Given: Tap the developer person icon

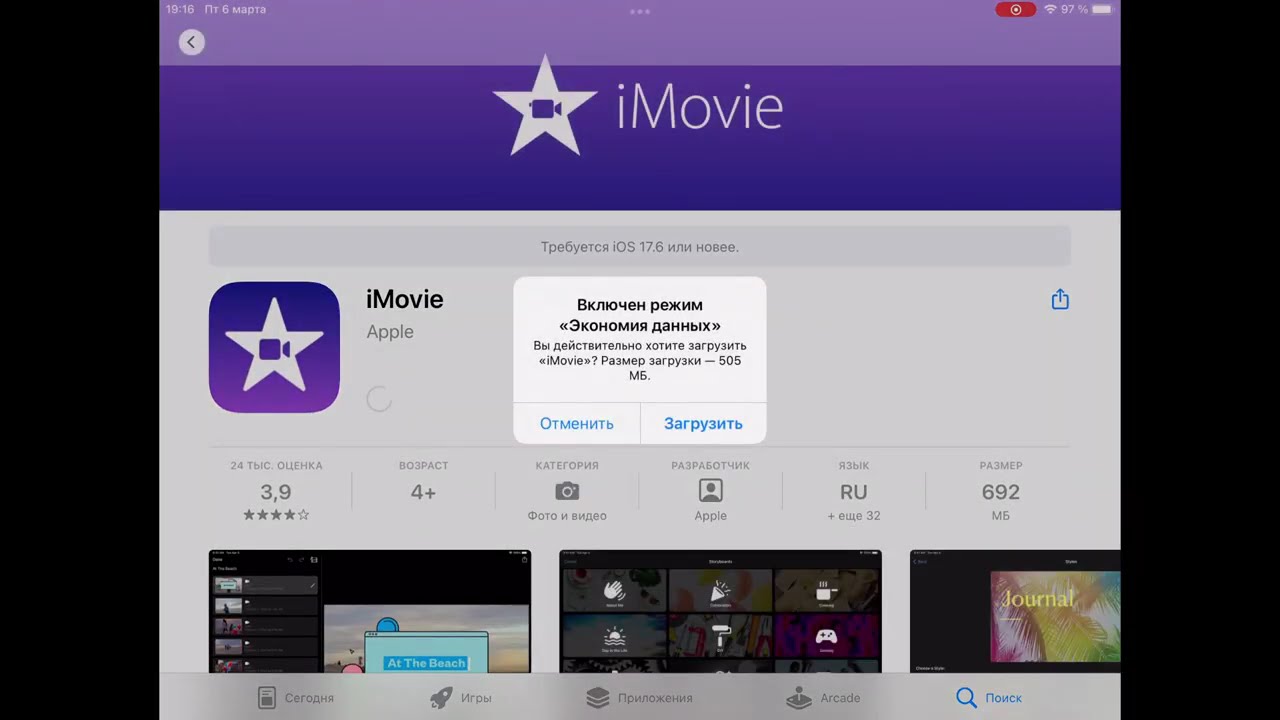Looking at the screenshot, I should point(710,491).
